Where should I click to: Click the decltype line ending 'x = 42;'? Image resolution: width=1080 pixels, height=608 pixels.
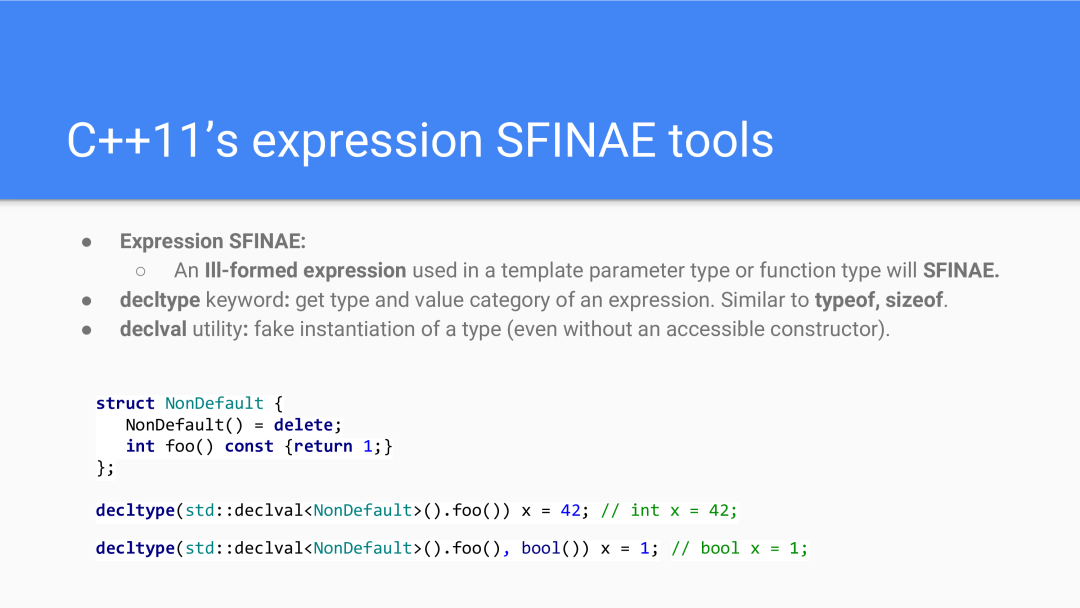(x=343, y=510)
